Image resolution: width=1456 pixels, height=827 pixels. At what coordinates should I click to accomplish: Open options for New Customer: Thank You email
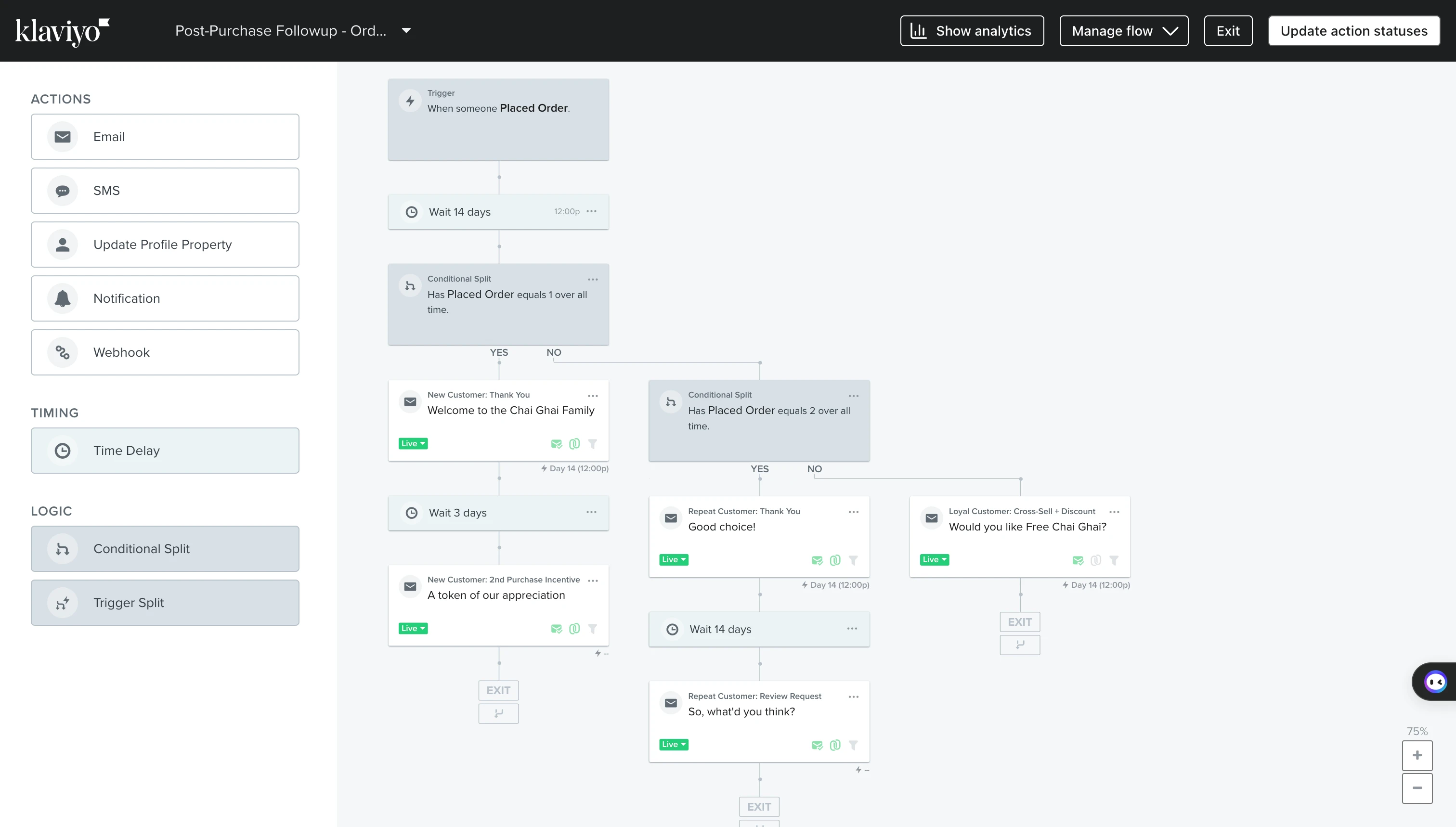click(x=593, y=396)
